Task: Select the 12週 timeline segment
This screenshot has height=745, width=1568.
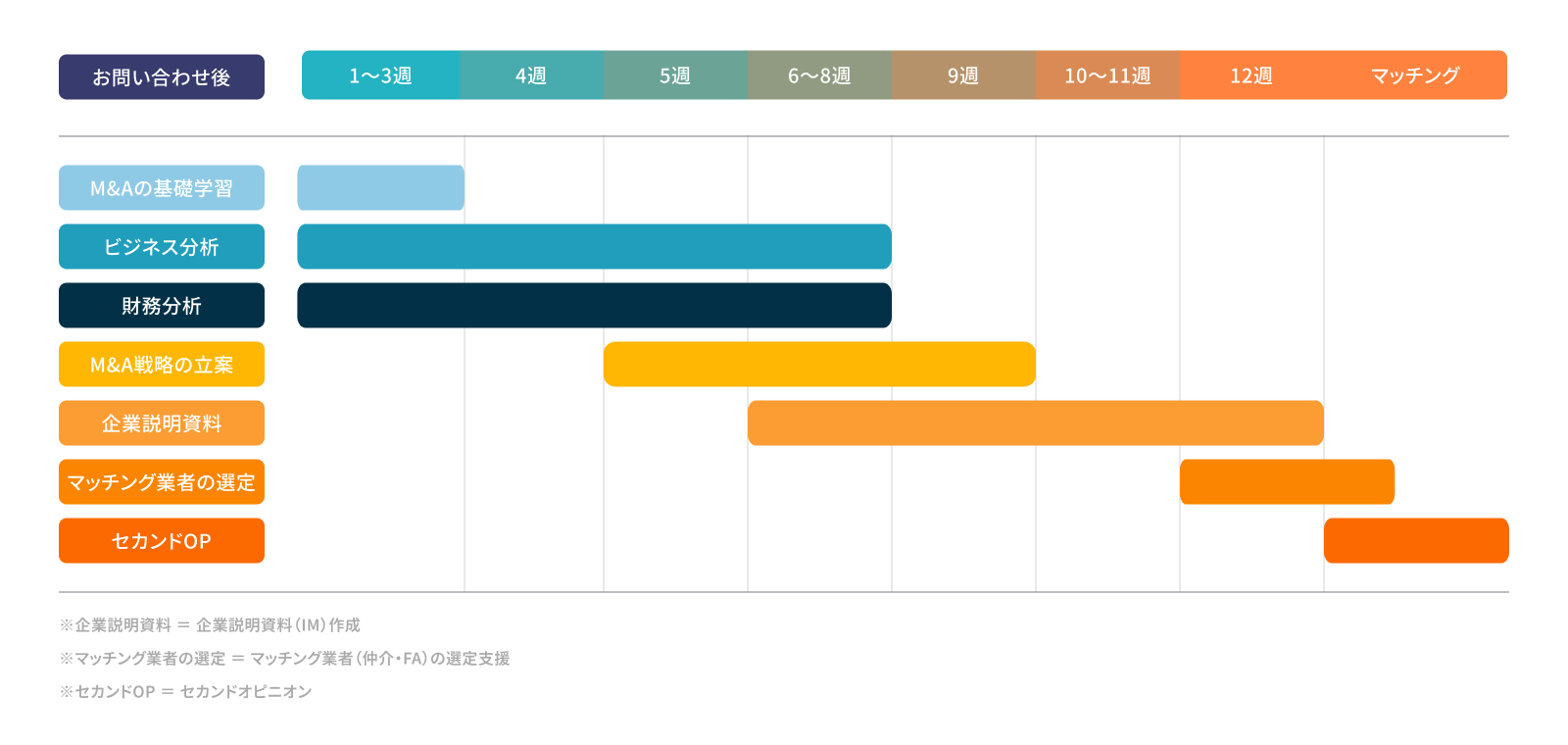Action: 1251,75
